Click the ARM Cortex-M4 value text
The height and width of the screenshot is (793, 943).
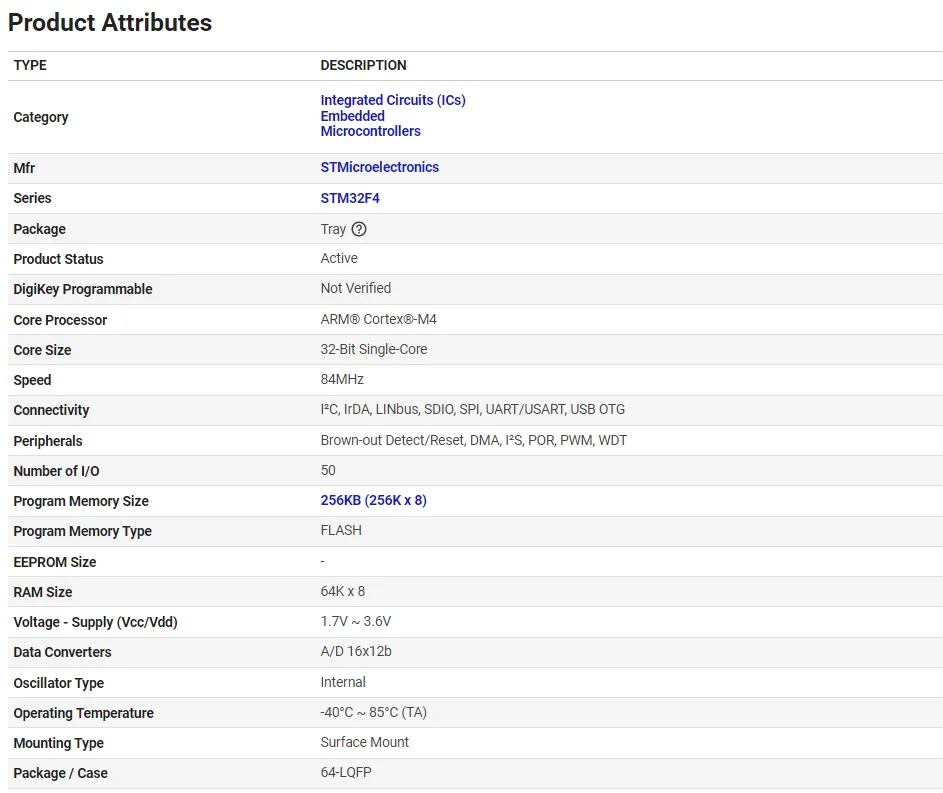click(378, 319)
